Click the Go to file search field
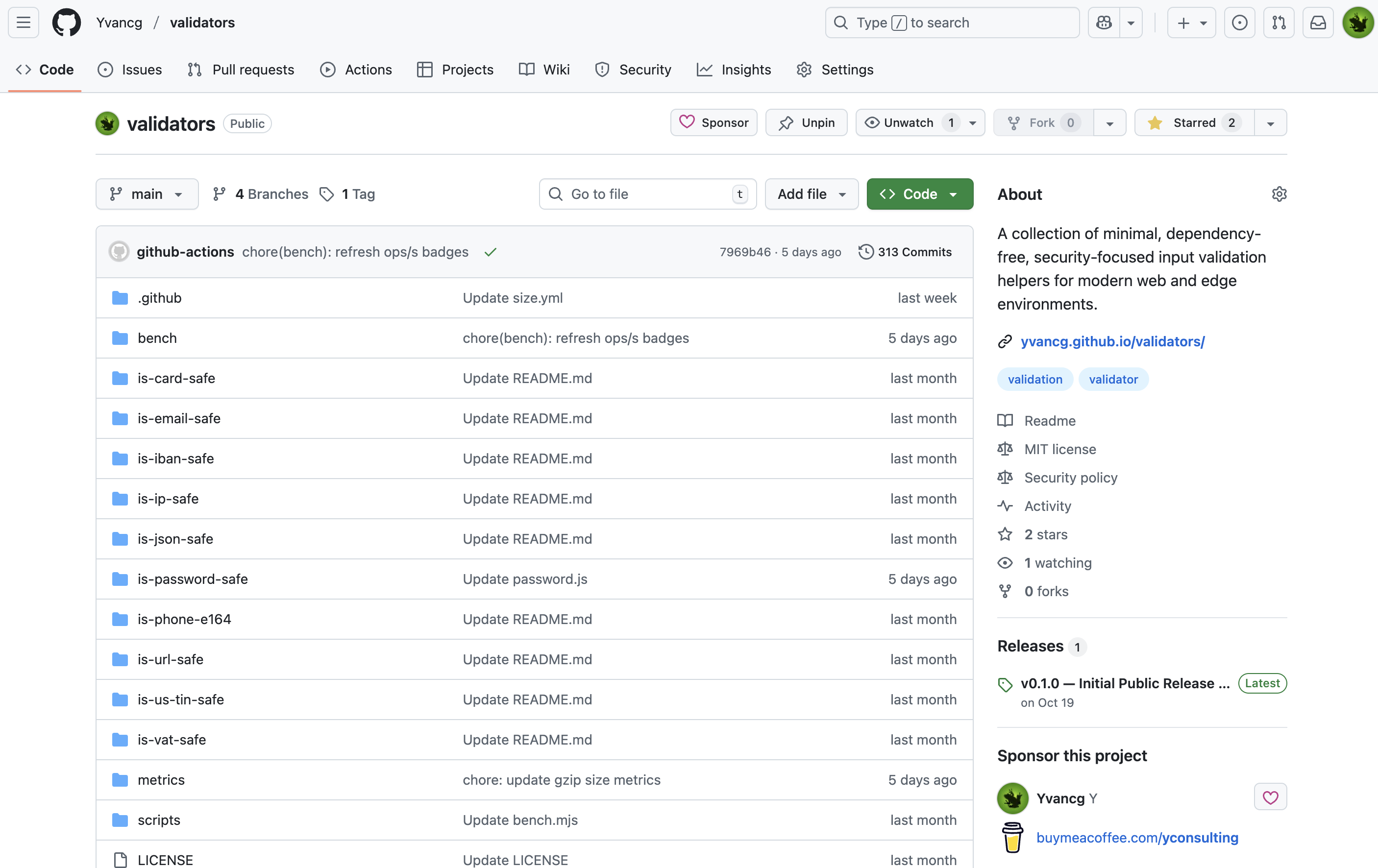The width and height of the screenshot is (1378, 868). [647, 194]
